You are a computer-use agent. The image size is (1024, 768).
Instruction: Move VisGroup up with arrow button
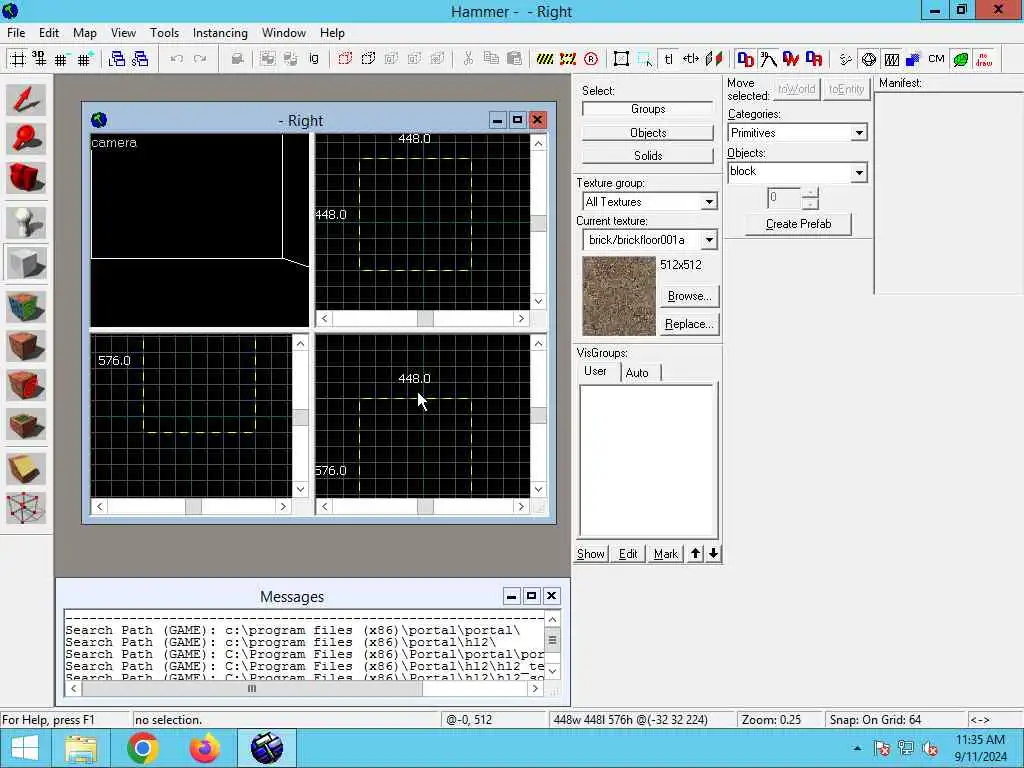tap(696, 554)
